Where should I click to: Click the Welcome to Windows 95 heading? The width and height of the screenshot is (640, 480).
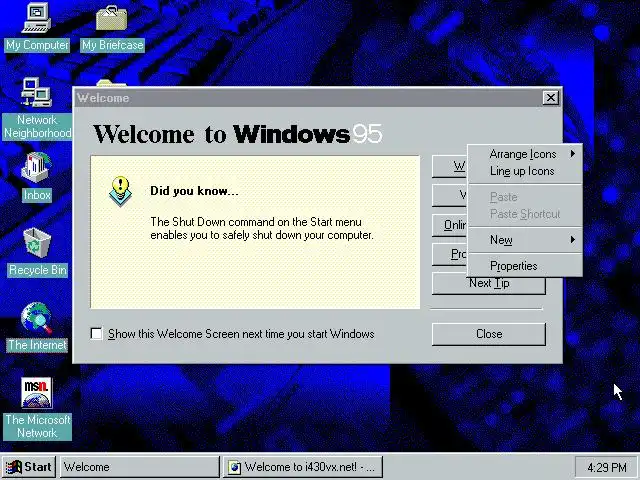238,134
